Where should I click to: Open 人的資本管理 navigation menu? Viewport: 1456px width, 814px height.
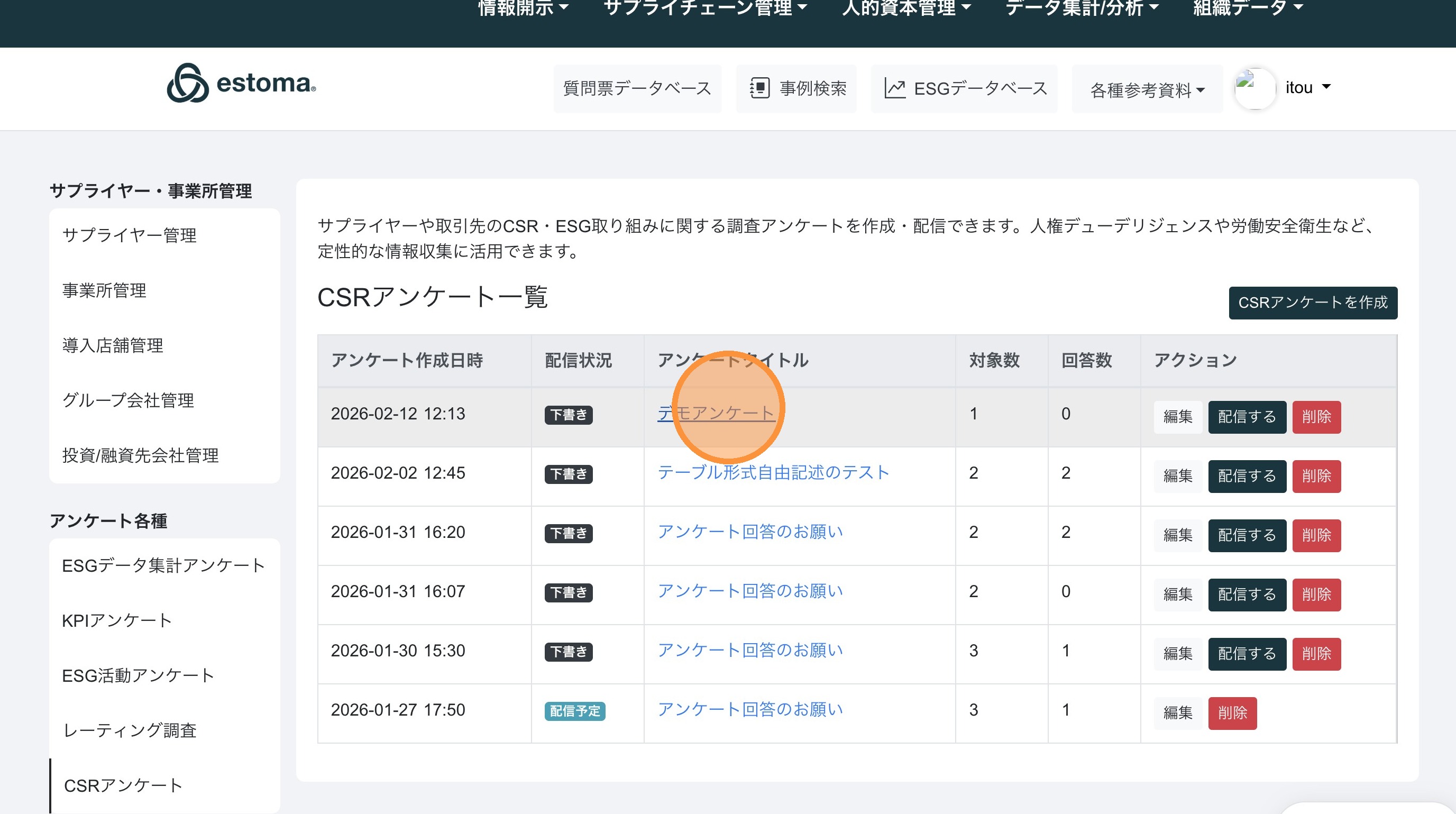tap(906, 8)
